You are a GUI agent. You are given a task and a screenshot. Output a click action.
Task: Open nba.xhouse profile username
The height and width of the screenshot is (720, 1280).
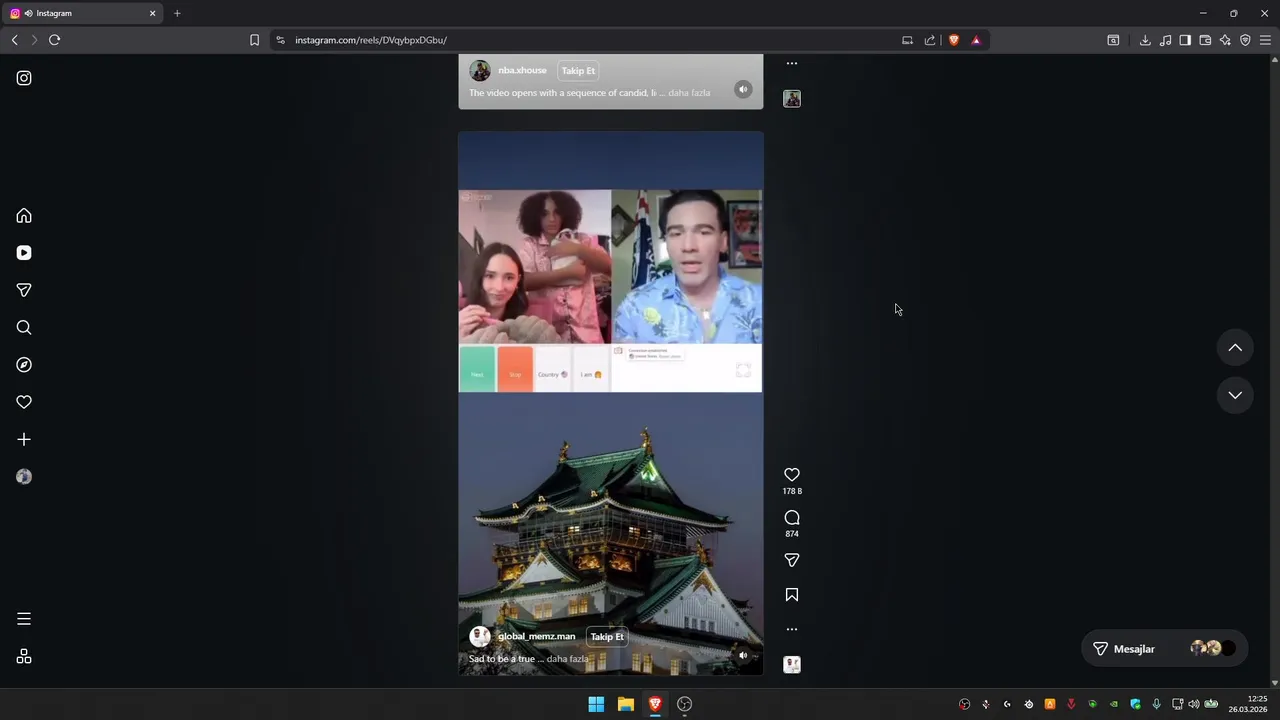(x=522, y=71)
